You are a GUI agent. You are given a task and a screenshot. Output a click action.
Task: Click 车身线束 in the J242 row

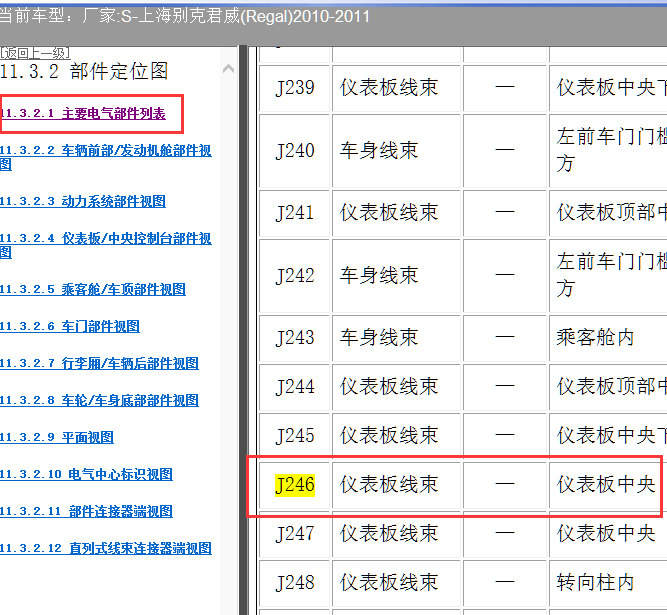pyautogui.click(x=379, y=275)
